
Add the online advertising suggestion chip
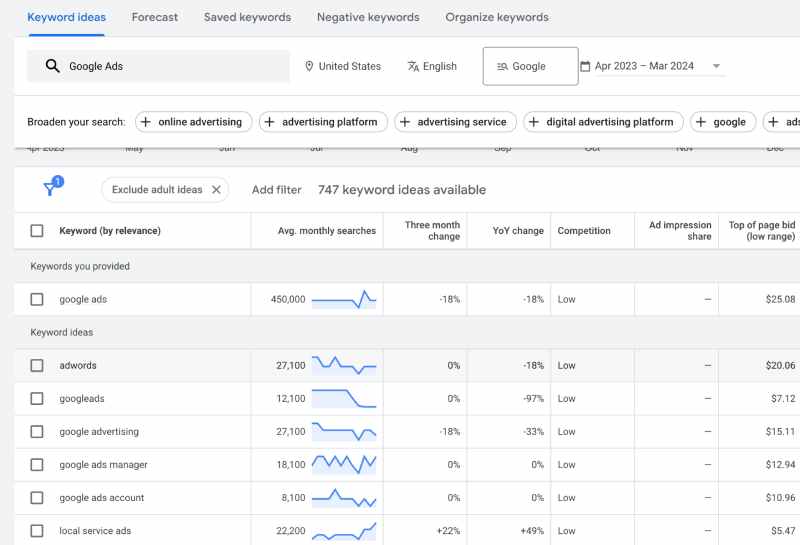(x=193, y=122)
